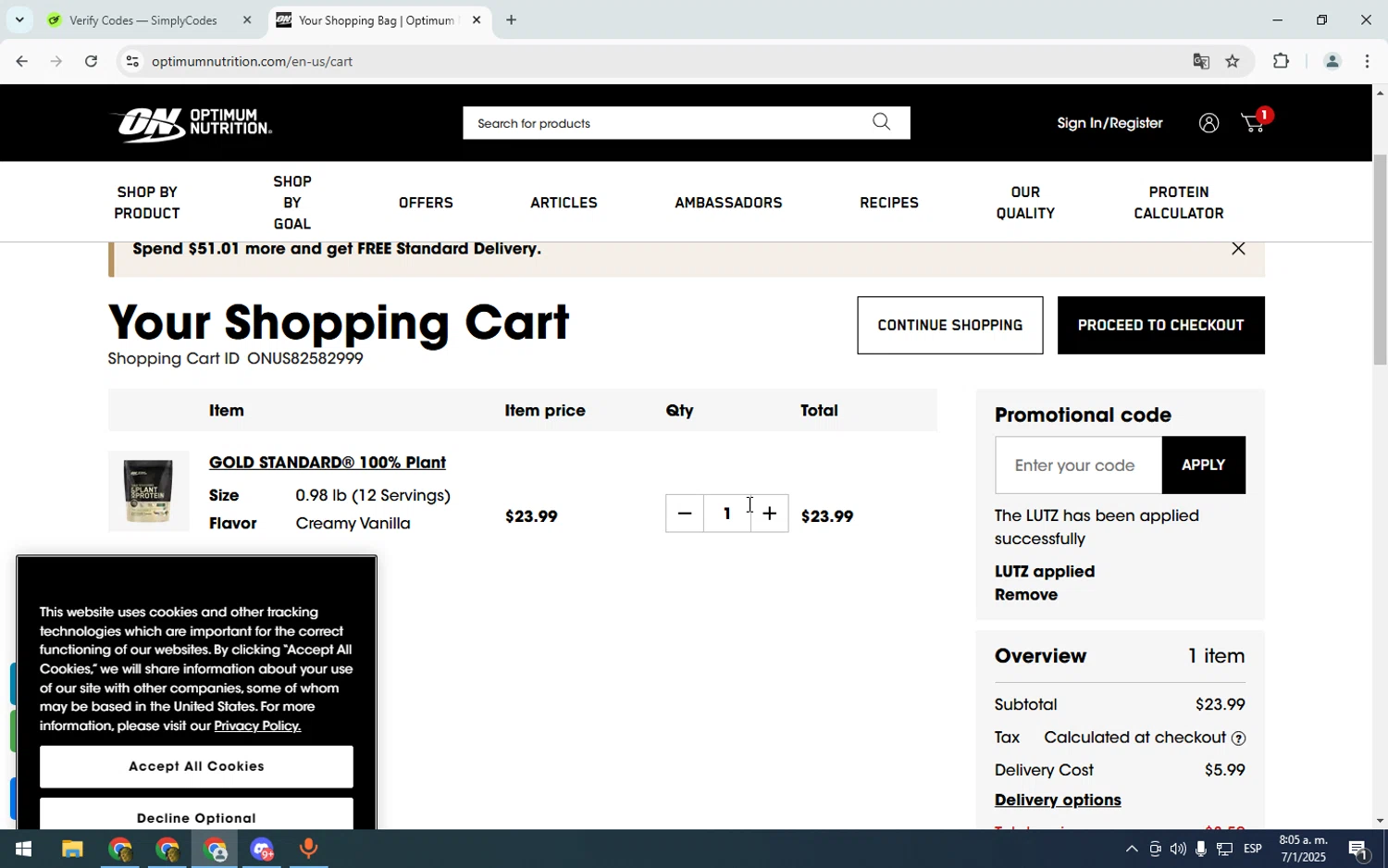The width and height of the screenshot is (1388, 868).
Task: Open the Ambassadors menu item
Action: tap(728, 203)
